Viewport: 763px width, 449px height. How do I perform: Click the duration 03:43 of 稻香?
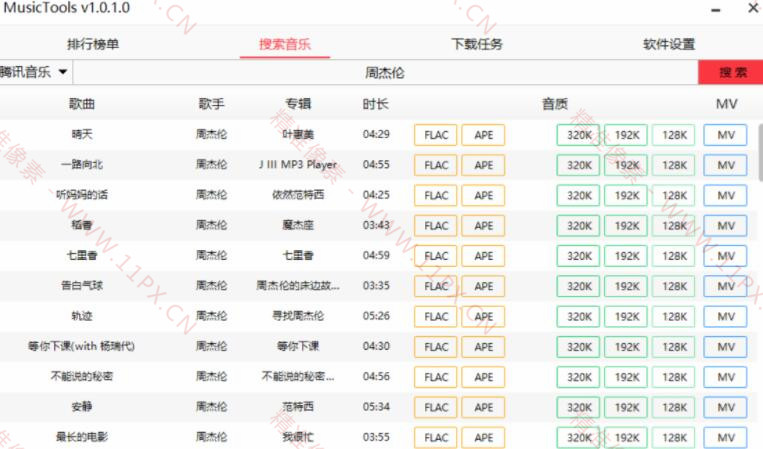pyautogui.click(x=376, y=225)
